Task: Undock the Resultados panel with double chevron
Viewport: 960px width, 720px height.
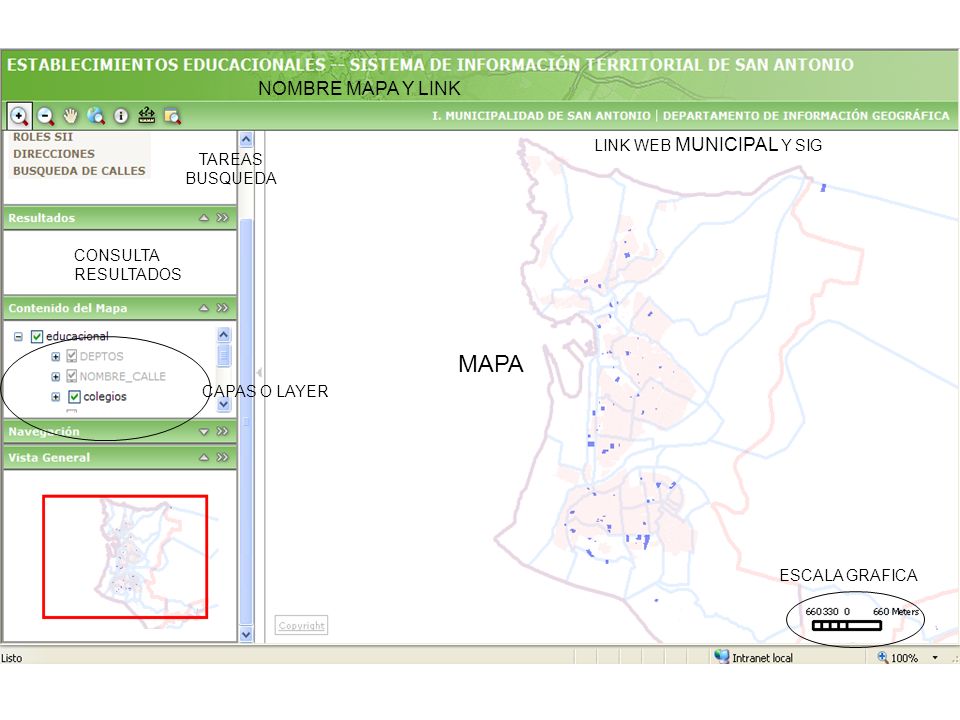Action: (222, 218)
